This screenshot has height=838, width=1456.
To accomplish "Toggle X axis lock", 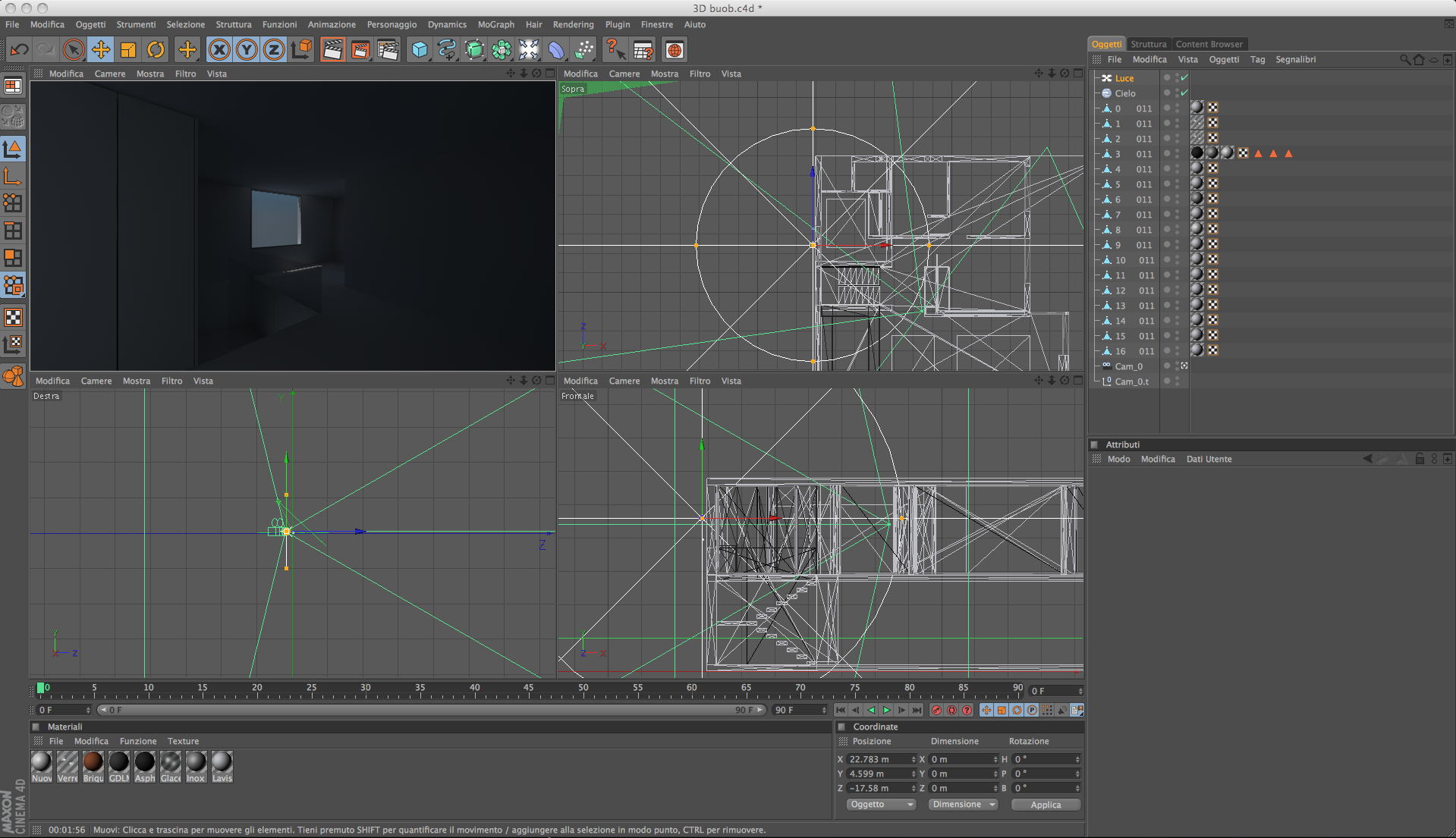I will [219, 50].
